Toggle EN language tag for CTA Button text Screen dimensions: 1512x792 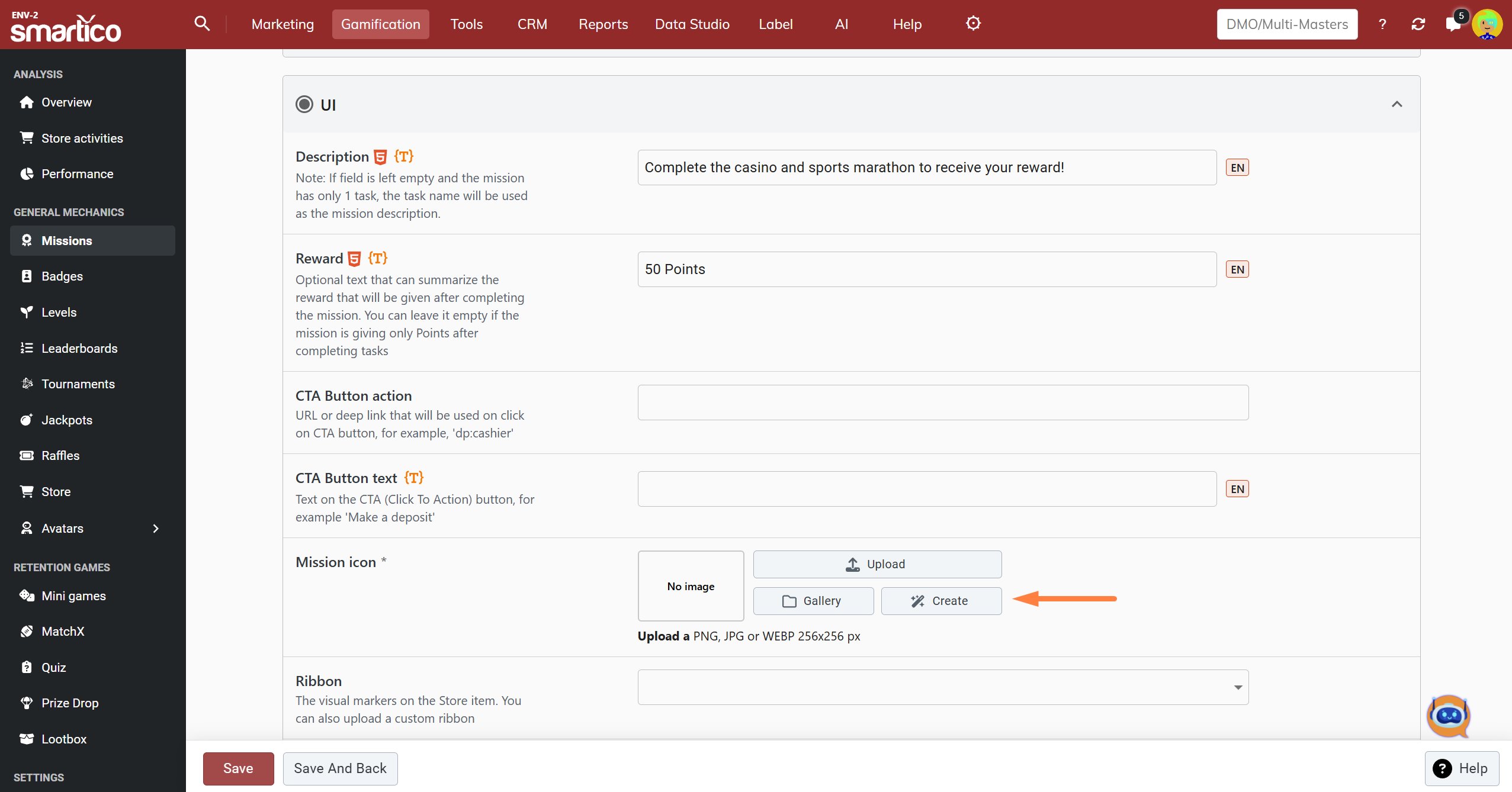[x=1237, y=489]
